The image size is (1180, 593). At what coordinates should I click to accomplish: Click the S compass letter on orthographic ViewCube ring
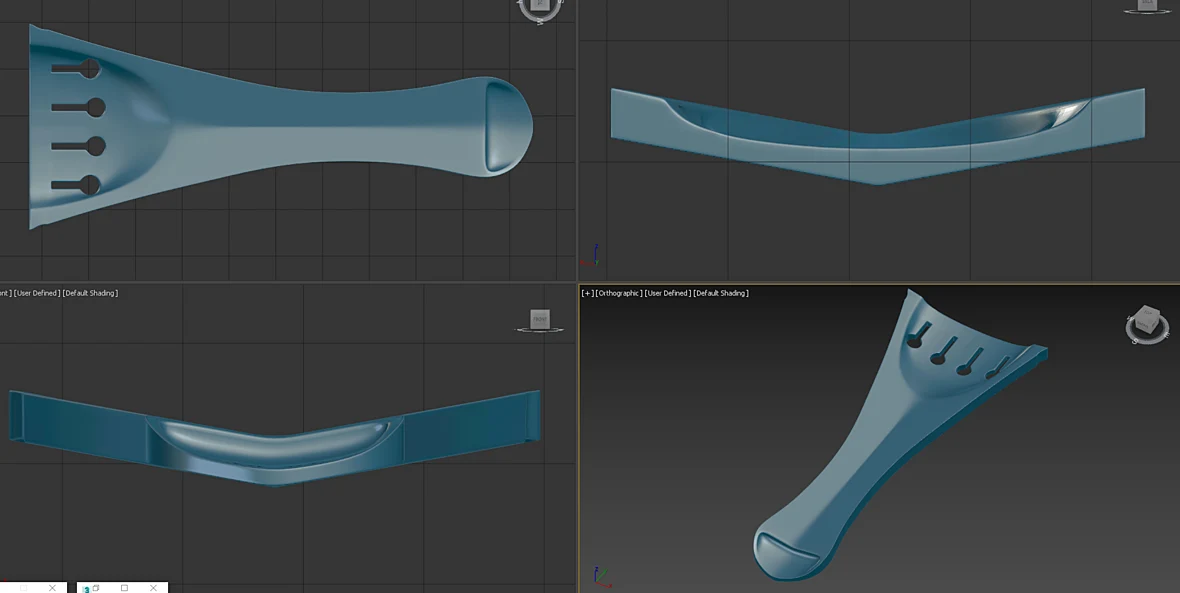point(1137,340)
